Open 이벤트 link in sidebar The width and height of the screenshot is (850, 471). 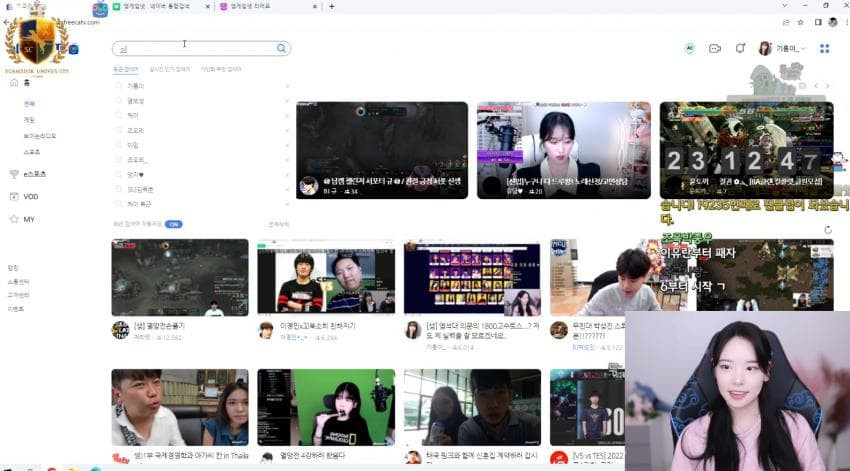tap(16, 308)
